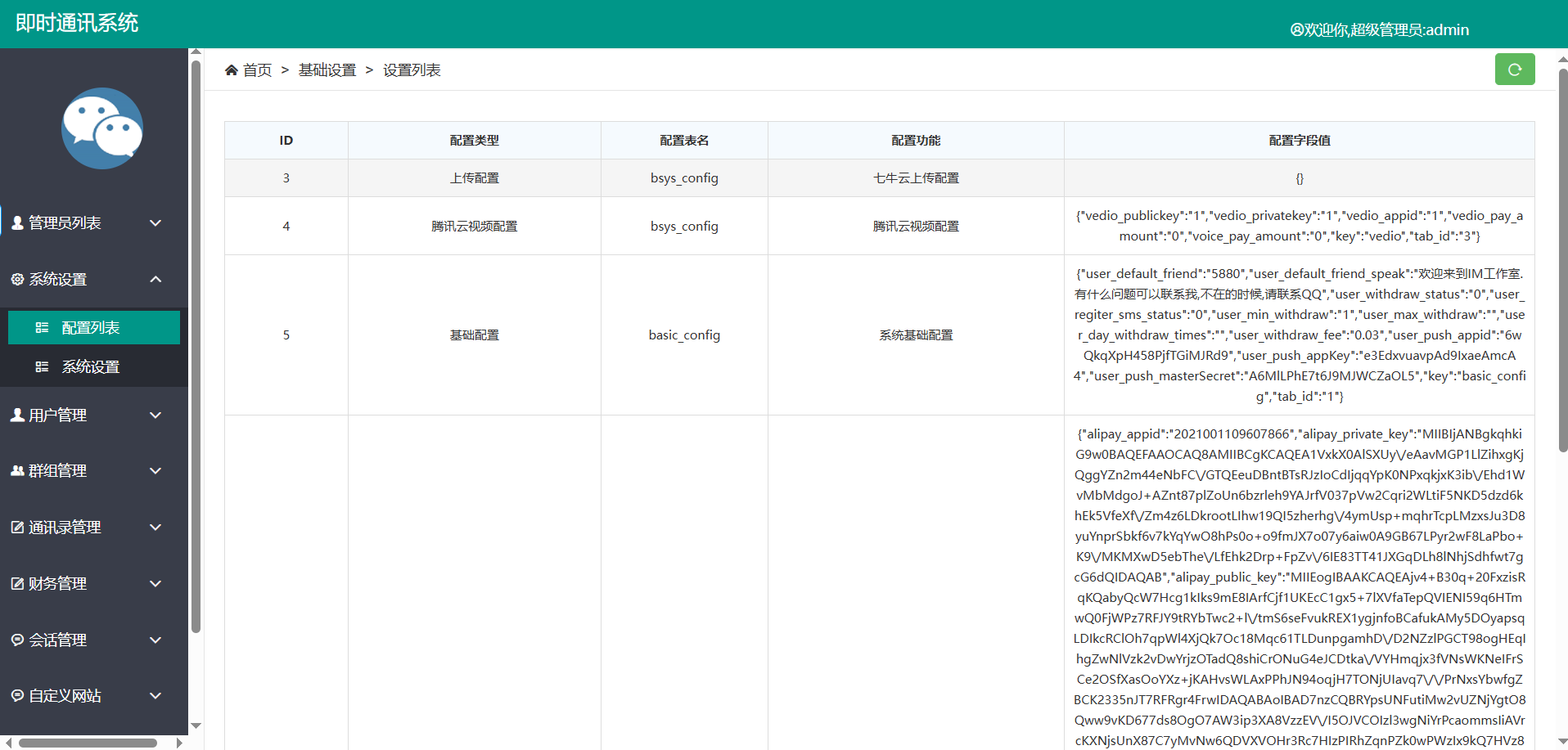Open the 系统设置 submenu item
Screen dimensions: 1568x750
coord(91,366)
